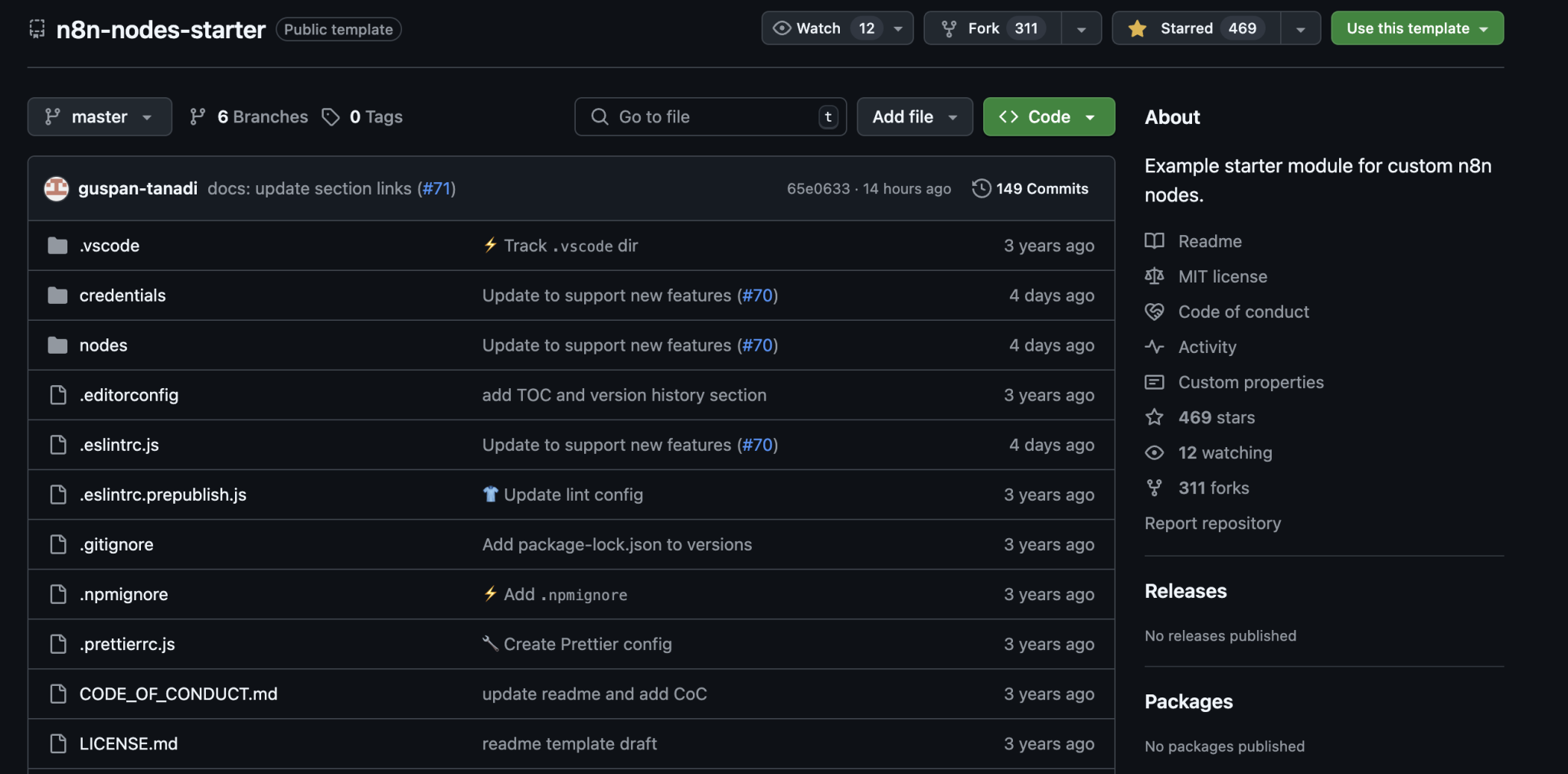
Task: Open the Add file dropdown
Action: [x=913, y=116]
